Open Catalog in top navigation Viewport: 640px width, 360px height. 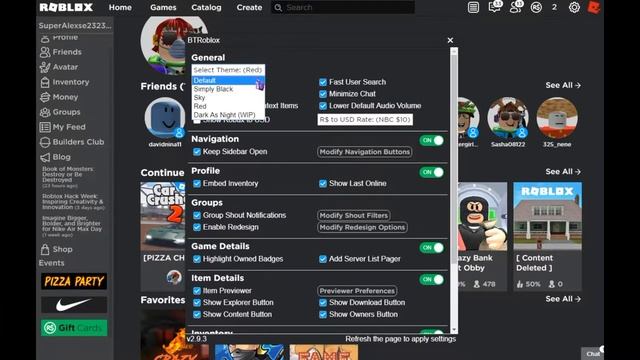(206, 7)
